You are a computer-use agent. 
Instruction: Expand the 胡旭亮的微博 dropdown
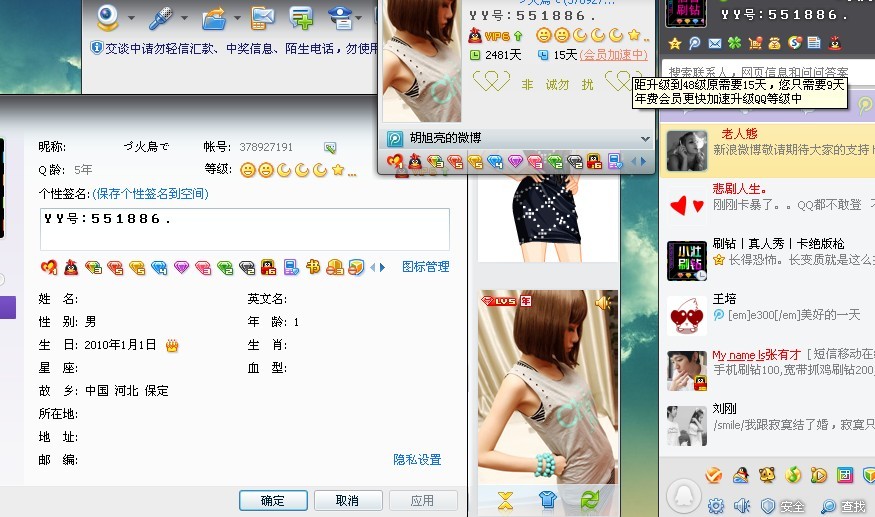645,138
